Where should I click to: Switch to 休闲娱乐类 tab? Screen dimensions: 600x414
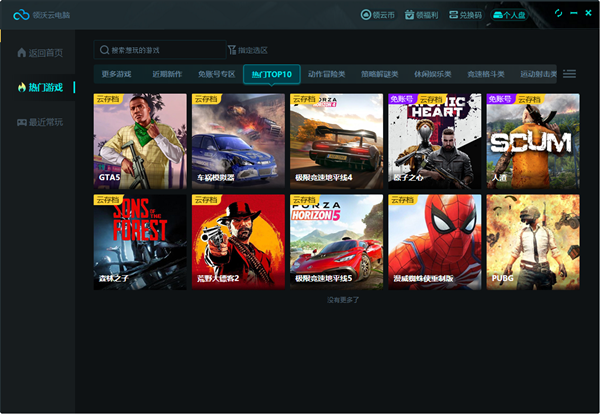[x=433, y=74]
